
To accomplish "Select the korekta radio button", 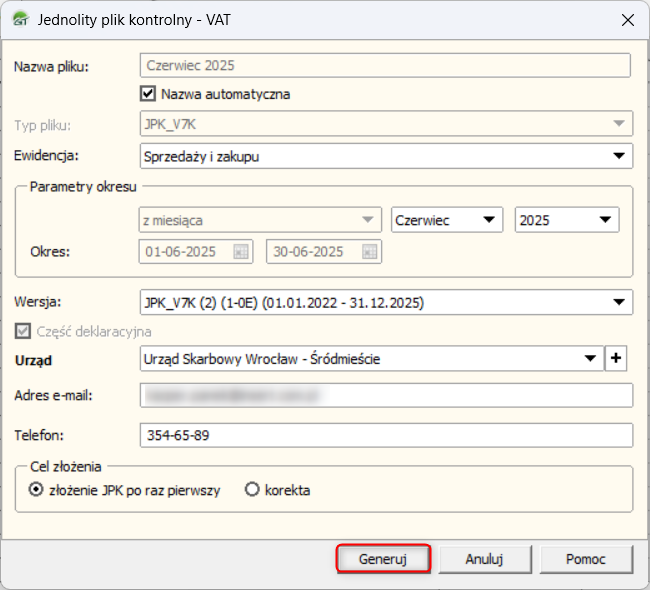I will (252, 490).
